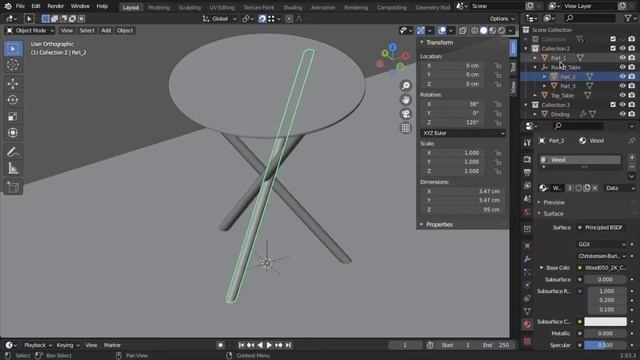
Task: Click the viewport zoom magnifier icon
Action: [x=406, y=86]
